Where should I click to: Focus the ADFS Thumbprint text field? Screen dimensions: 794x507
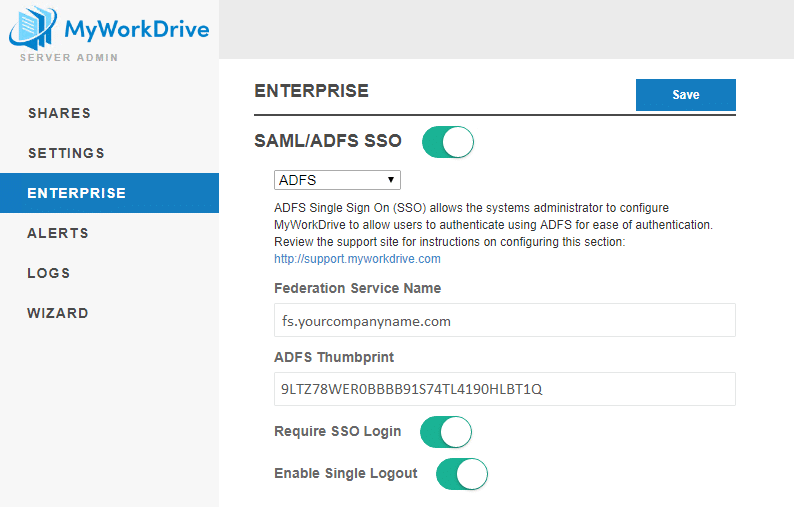point(504,389)
